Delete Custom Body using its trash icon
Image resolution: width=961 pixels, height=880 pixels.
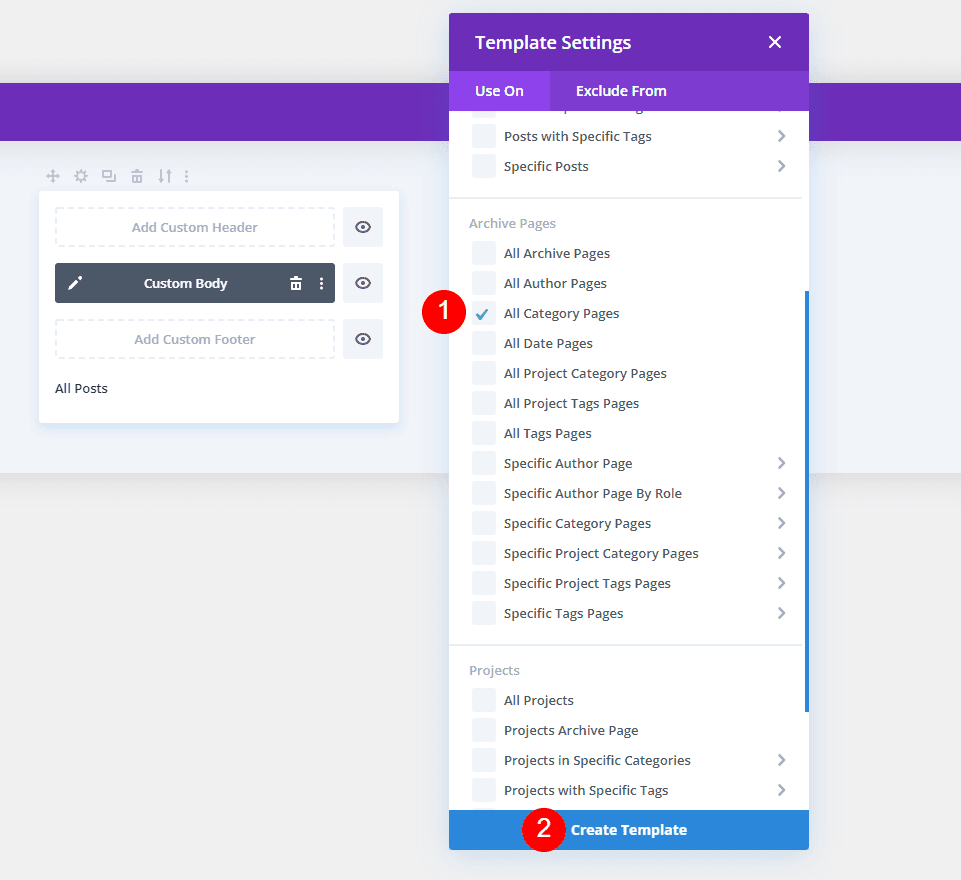[x=296, y=283]
